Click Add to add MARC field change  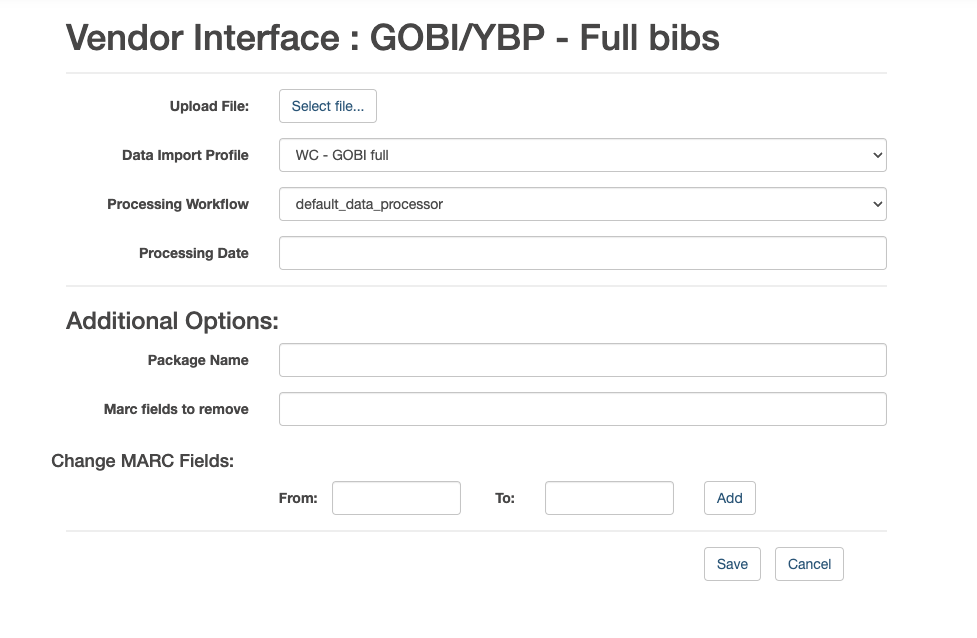point(730,498)
